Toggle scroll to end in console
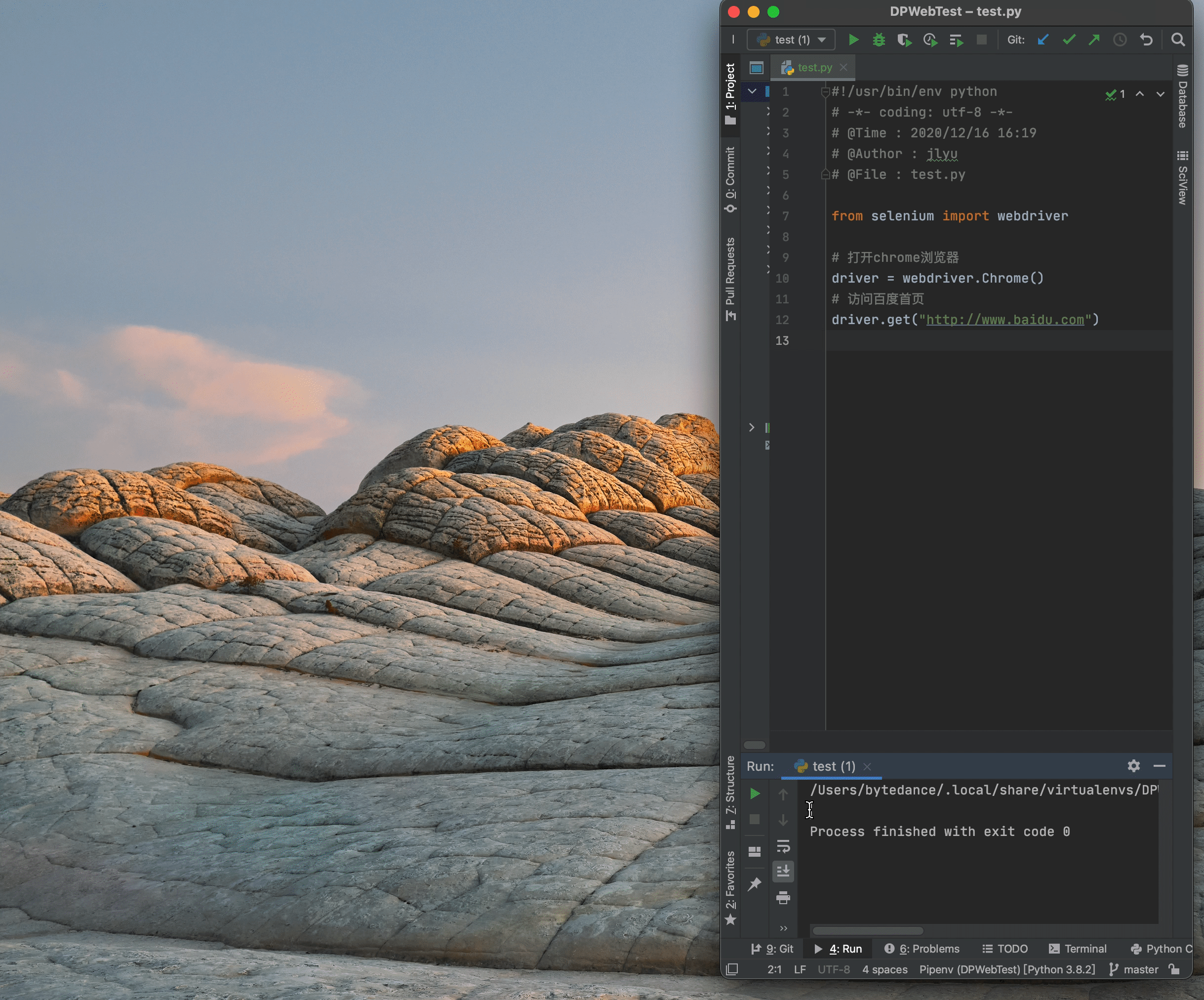 pyautogui.click(x=783, y=871)
